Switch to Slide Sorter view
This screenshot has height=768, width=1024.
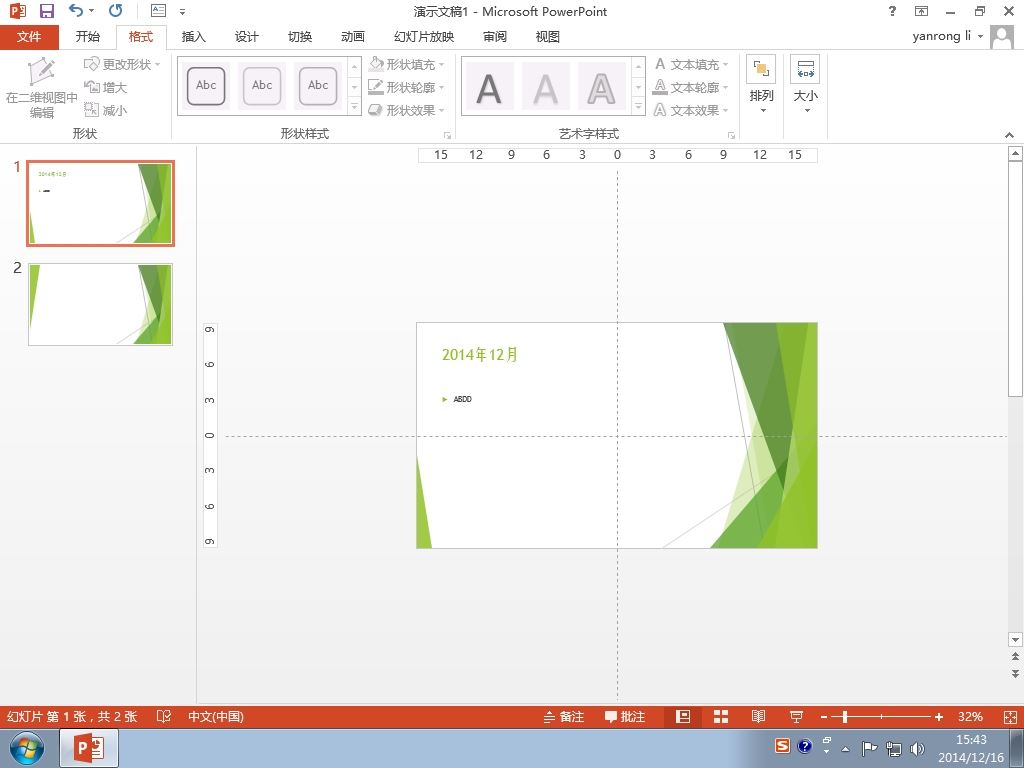click(721, 716)
